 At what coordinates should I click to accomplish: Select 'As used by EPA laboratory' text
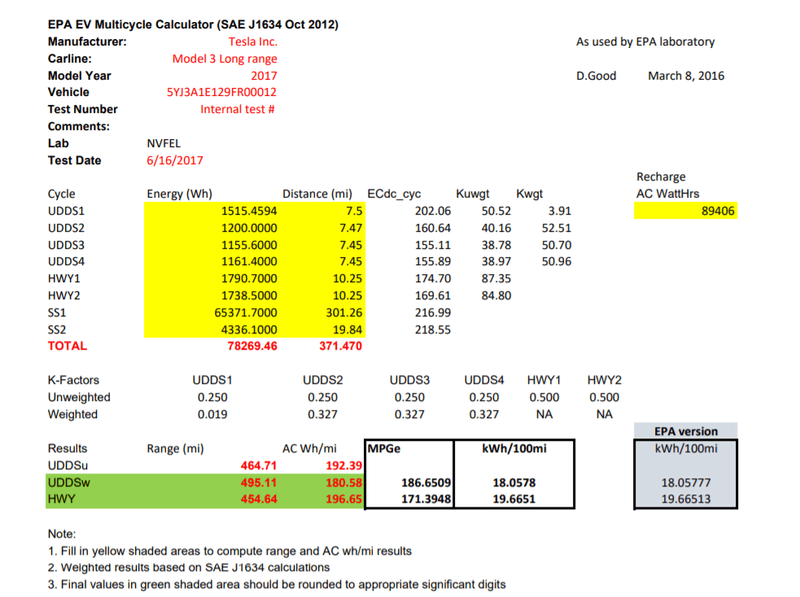pyautogui.click(x=645, y=42)
